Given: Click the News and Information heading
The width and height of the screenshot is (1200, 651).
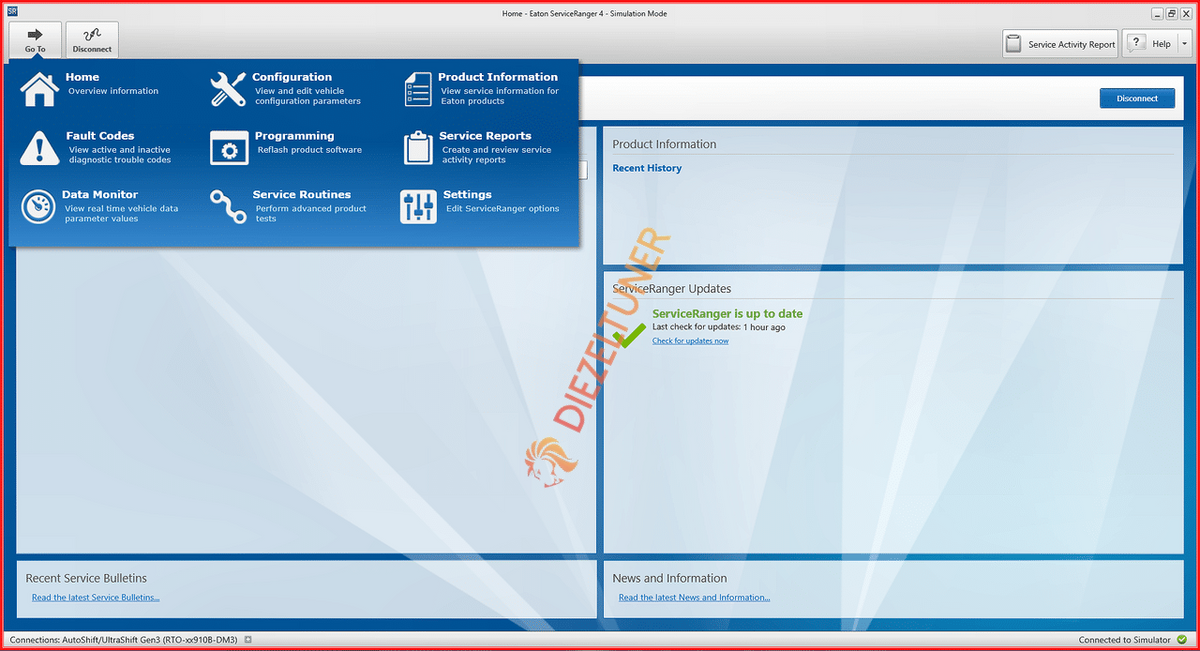Looking at the screenshot, I should coord(669,578).
